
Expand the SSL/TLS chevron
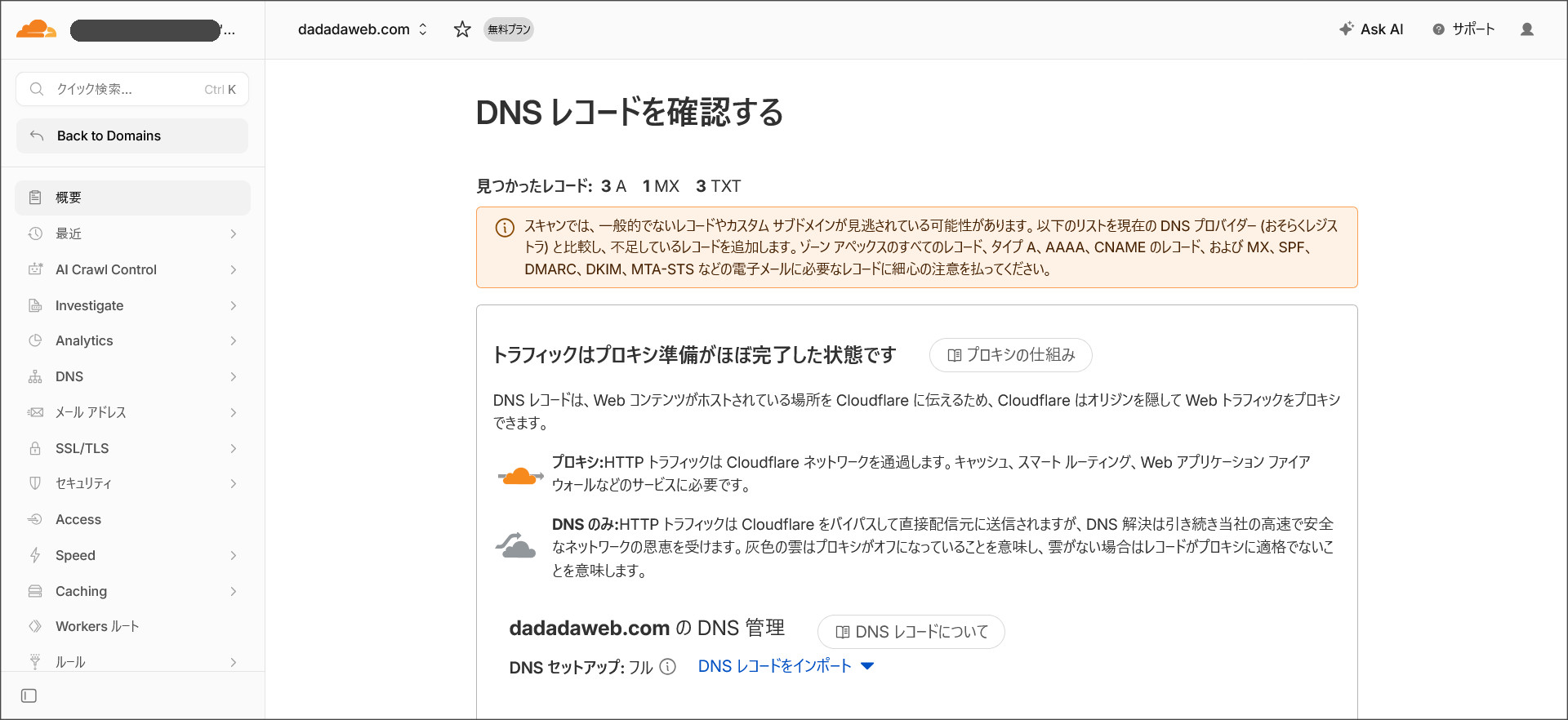[234, 448]
